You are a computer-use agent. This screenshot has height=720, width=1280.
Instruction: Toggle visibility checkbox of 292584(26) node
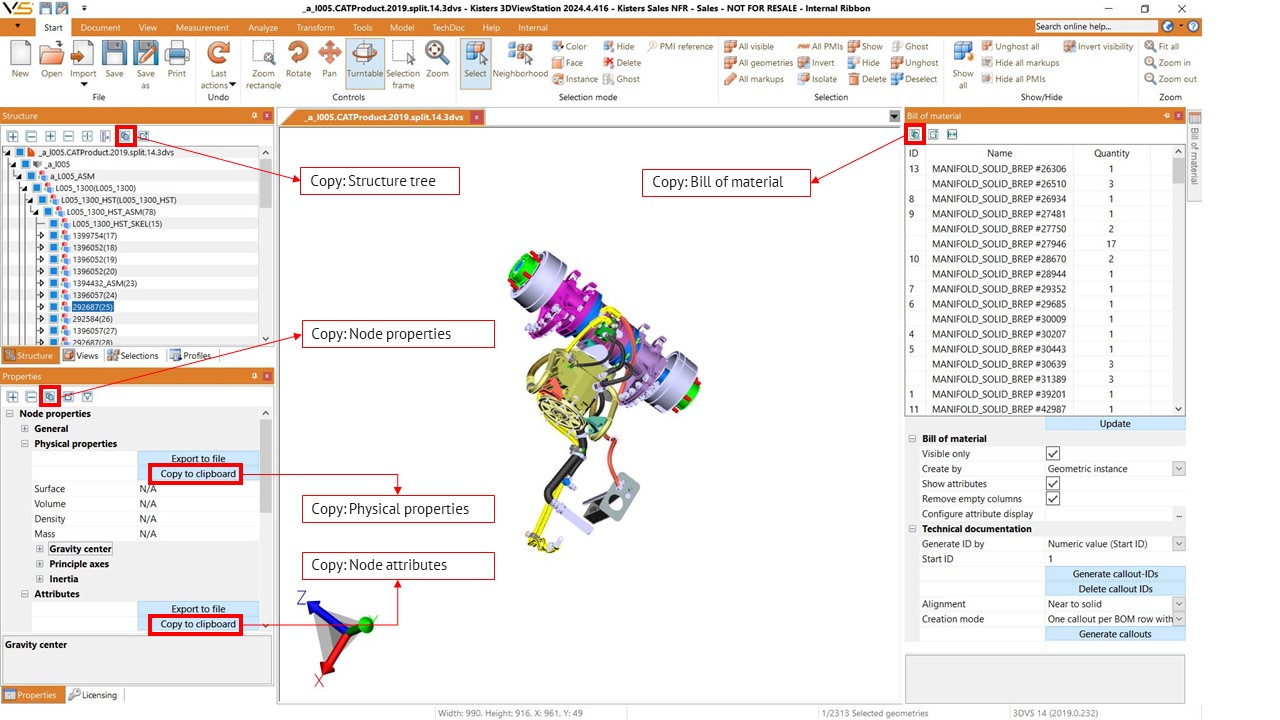pyautogui.click(x=54, y=320)
